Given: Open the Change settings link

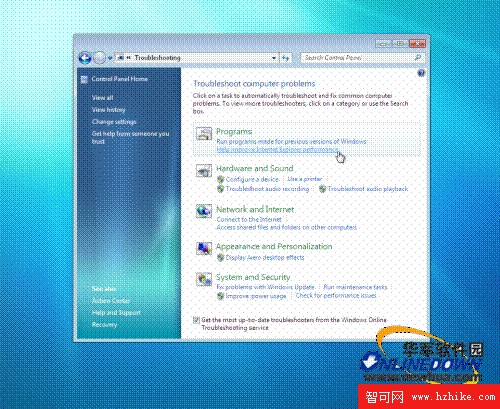Looking at the screenshot, I should (114, 122).
